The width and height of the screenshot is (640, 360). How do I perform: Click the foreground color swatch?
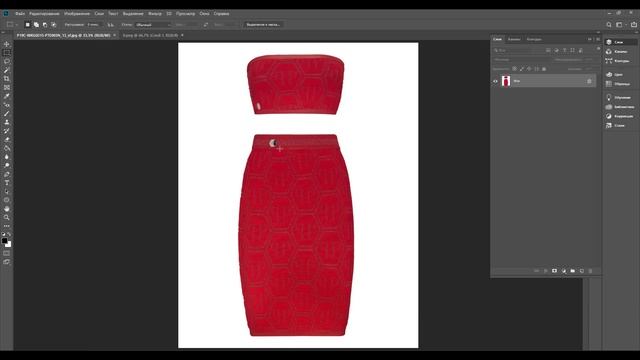click(4, 241)
